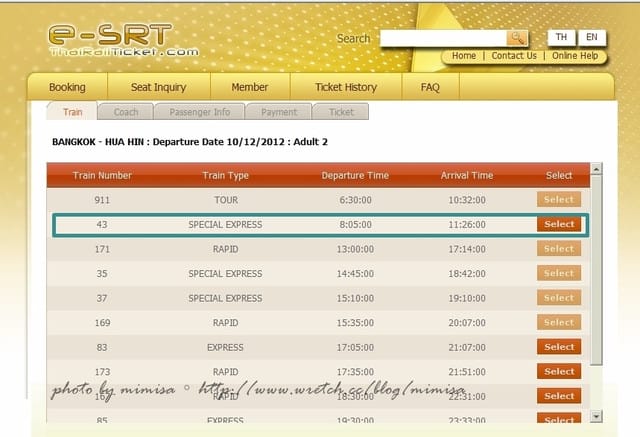Click arrival time 21:07:00
This screenshot has width=640, height=437.
click(467, 347)
